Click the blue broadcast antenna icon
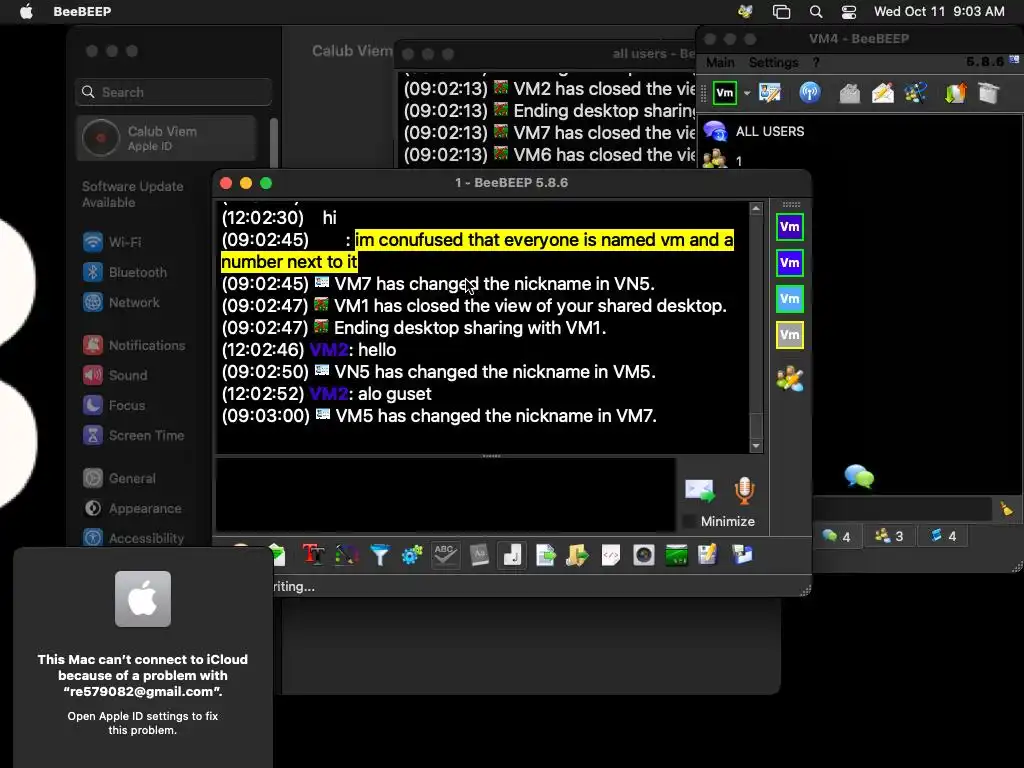The width and height of the screenshot is (1024, 768). [x=810, y=93]
